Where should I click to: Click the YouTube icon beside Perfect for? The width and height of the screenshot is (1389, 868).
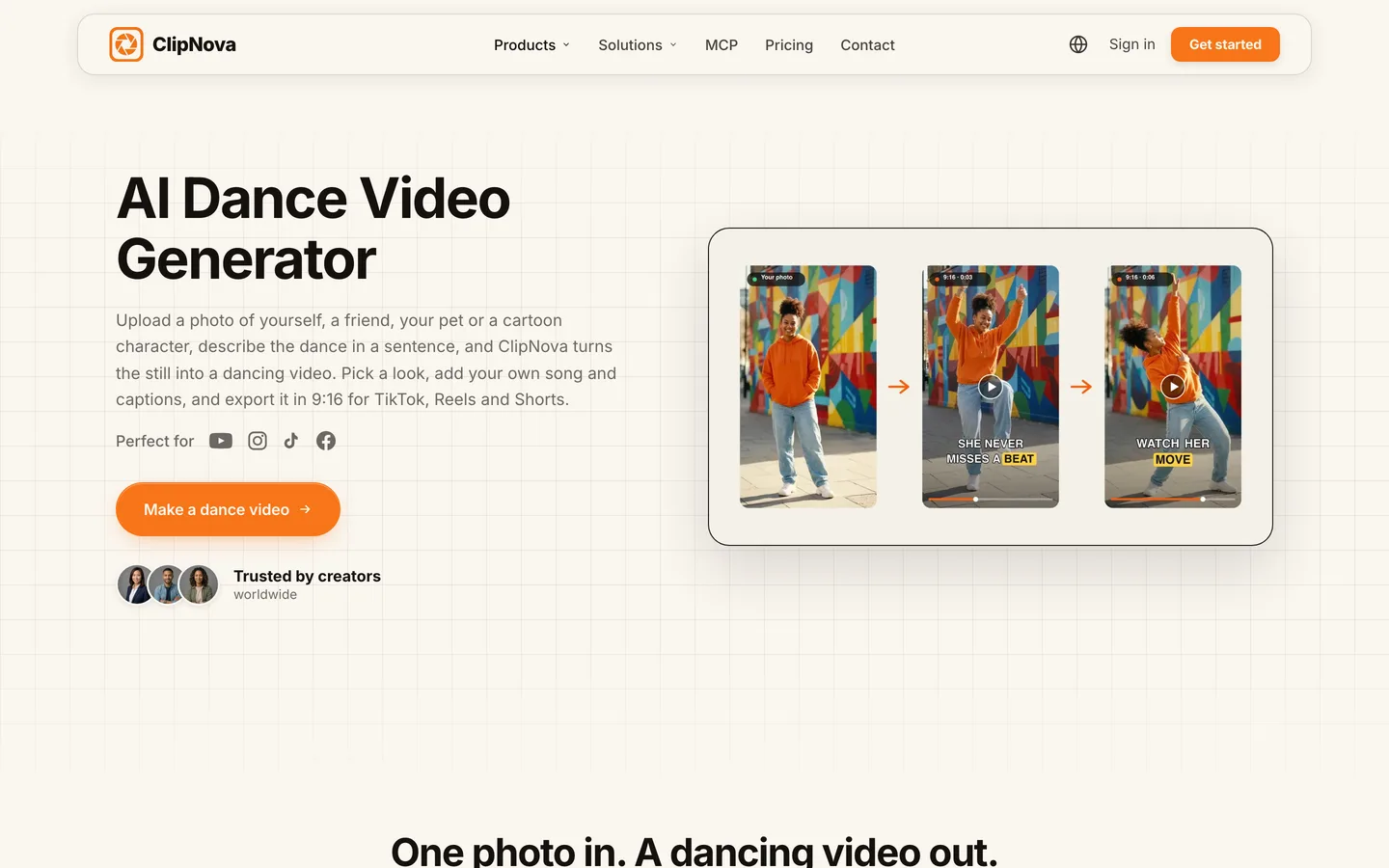coord(221,441)
